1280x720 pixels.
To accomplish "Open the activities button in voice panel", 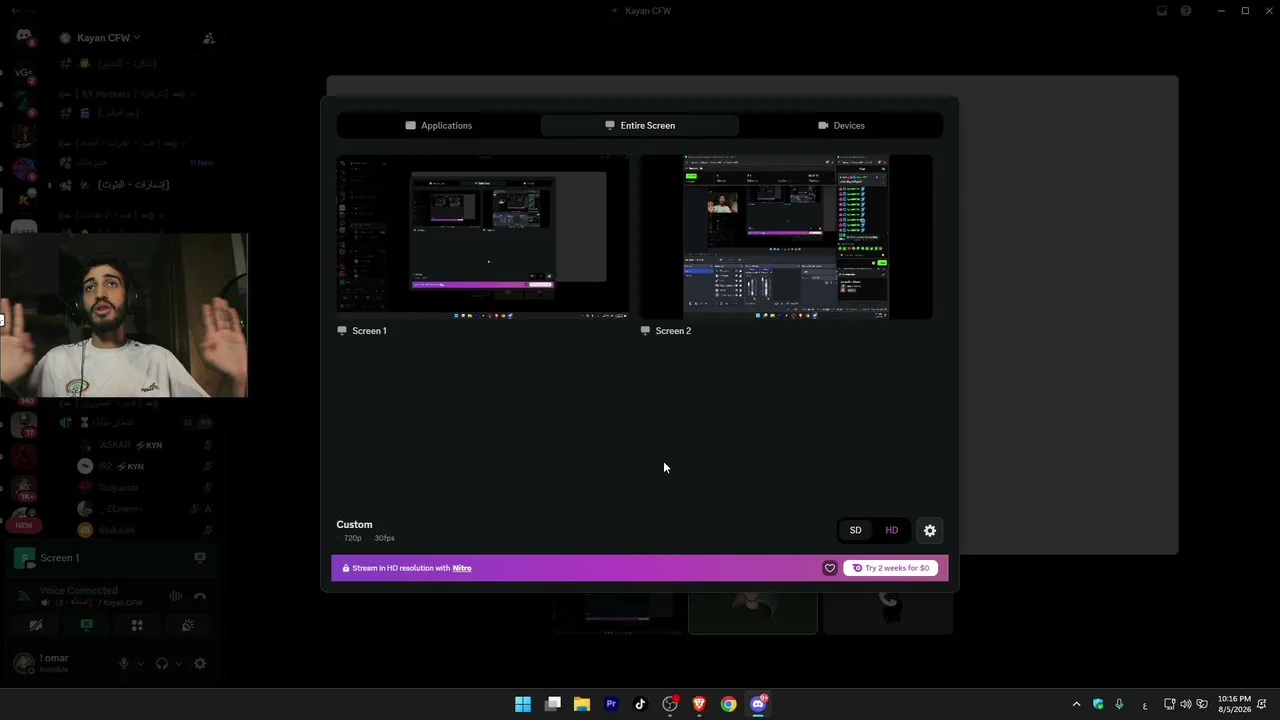I will [x=137, y=625].
